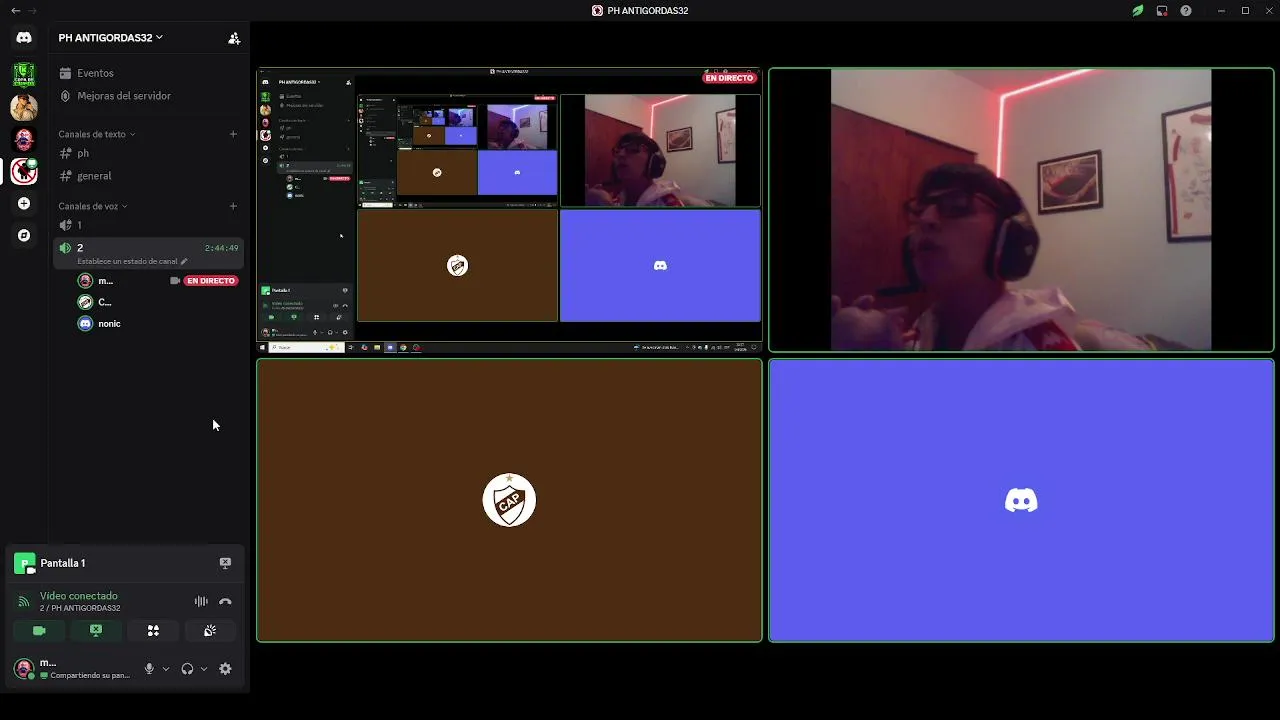
Task: Select user nonic in voice channel
Action: 109,324
